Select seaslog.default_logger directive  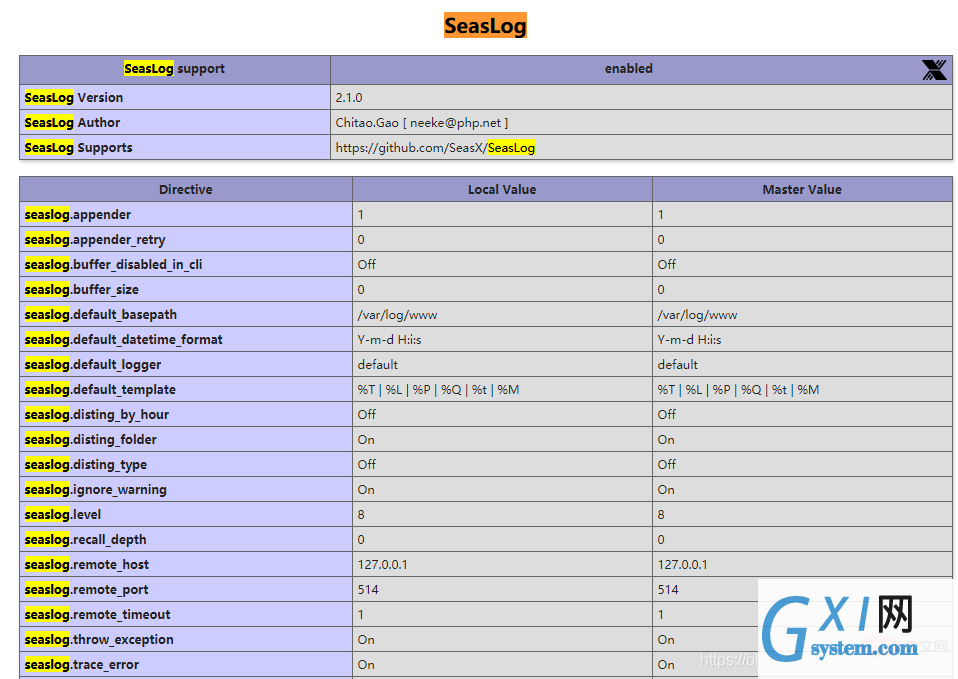tap(93, 365)
